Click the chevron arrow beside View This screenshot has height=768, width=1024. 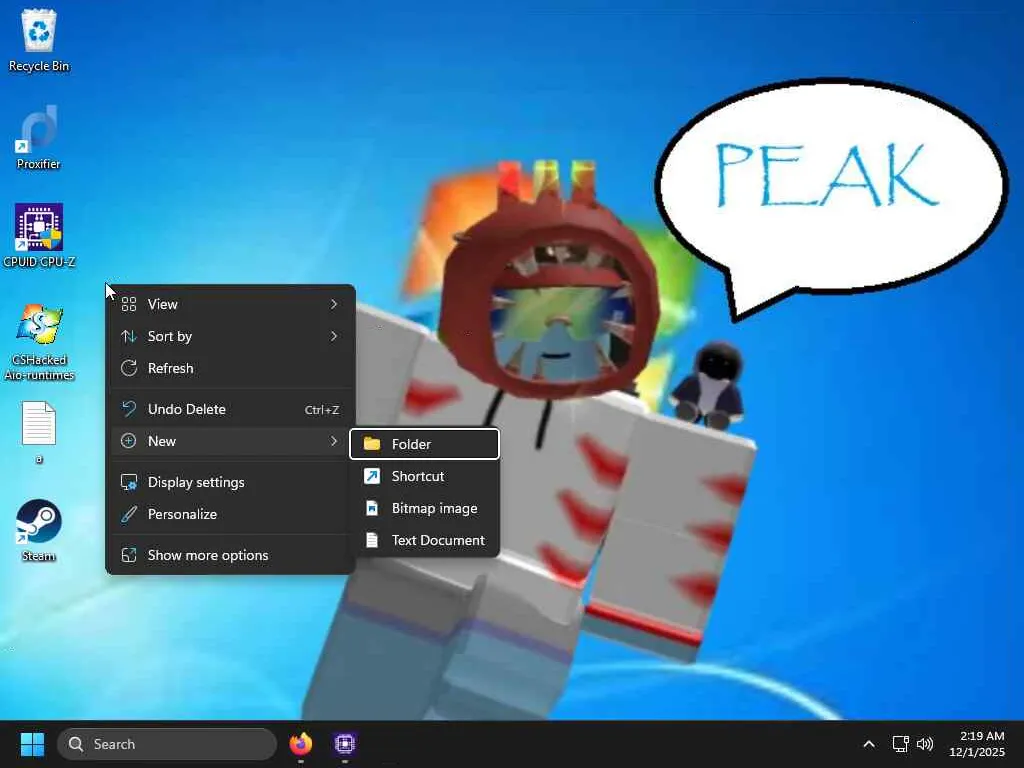[x=334, y=304]
